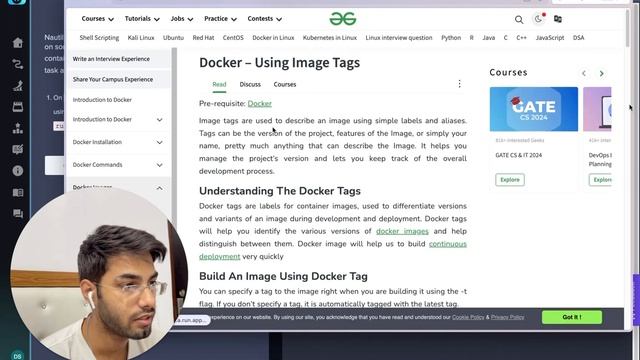Screen dimensions: 640x360
Task: Open CentOS topic
Action: click(x=233, y=38)
